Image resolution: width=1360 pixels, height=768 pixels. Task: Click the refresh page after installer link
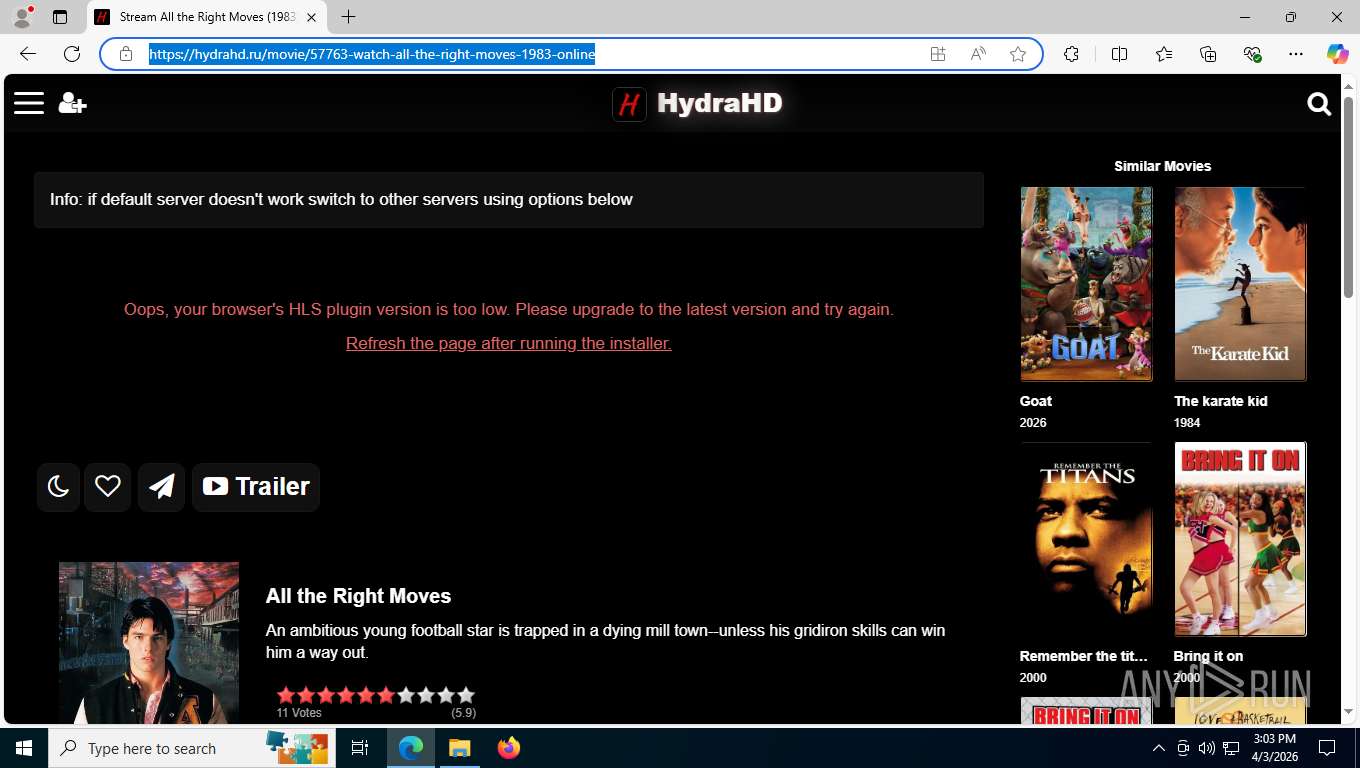point(508,343)
